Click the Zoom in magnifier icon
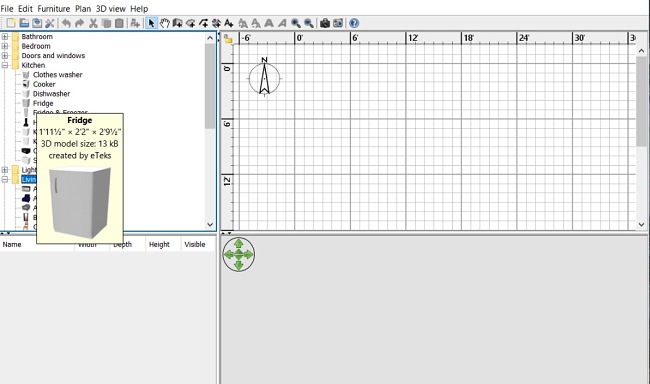Screen dimensions: 650x384 296,23
